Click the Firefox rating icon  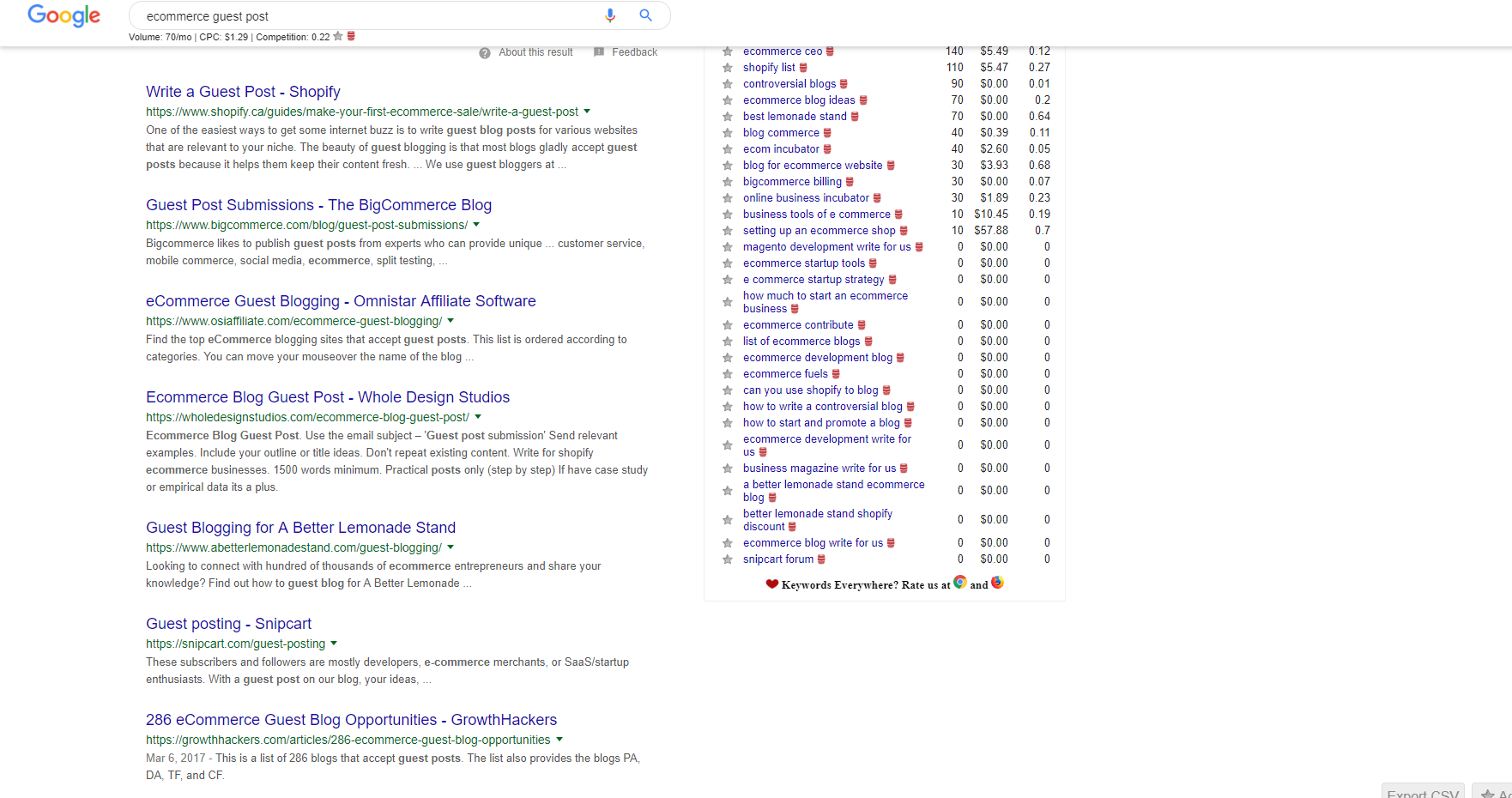coord(997,583)
